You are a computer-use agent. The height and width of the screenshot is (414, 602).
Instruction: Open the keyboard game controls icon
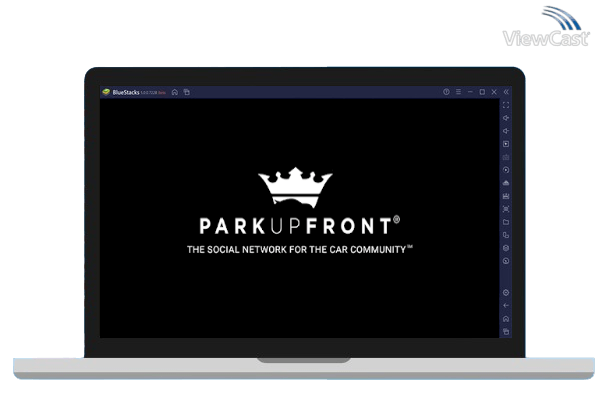506,157
